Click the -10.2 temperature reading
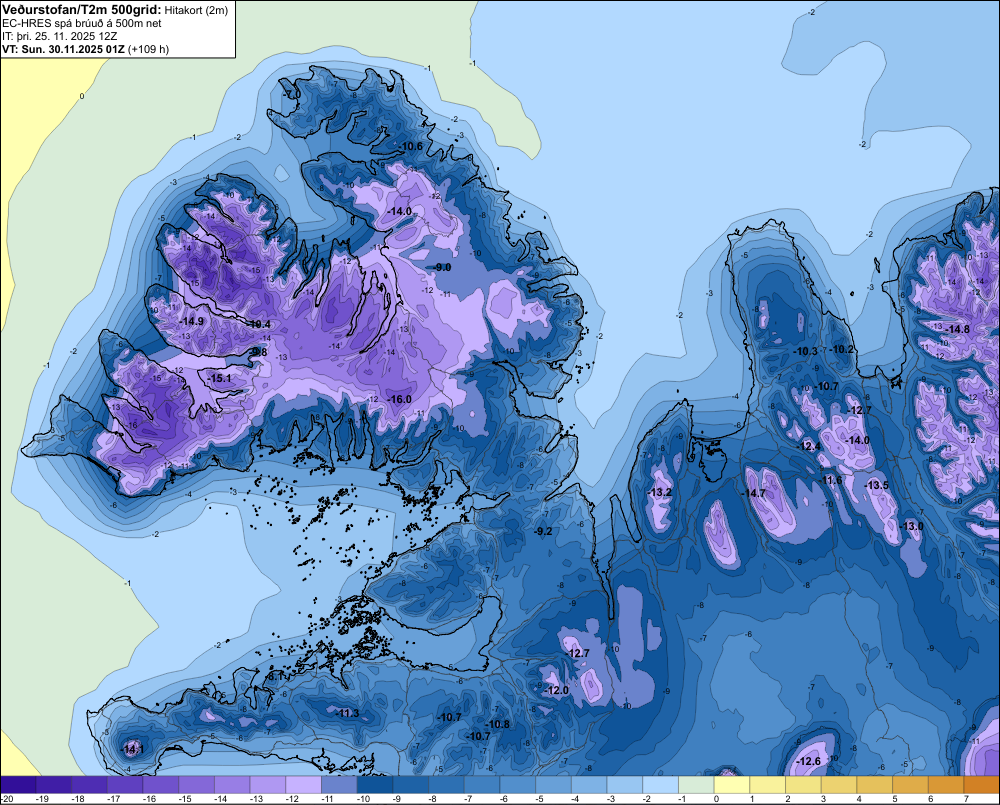This screenshot has height=805, width=1000. [x=842, y=350]
